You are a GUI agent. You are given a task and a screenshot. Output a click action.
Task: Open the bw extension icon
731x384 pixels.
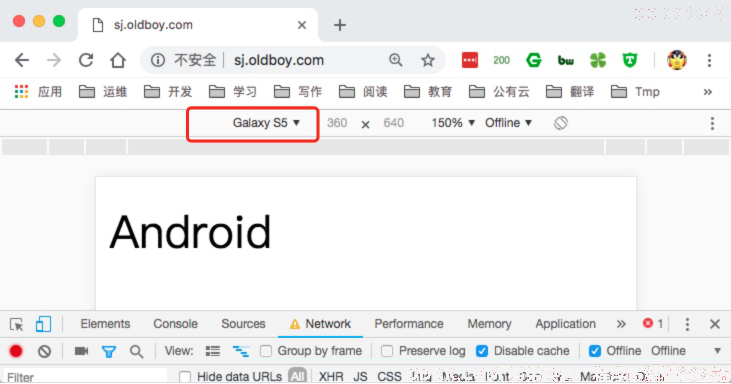point(565,60)
